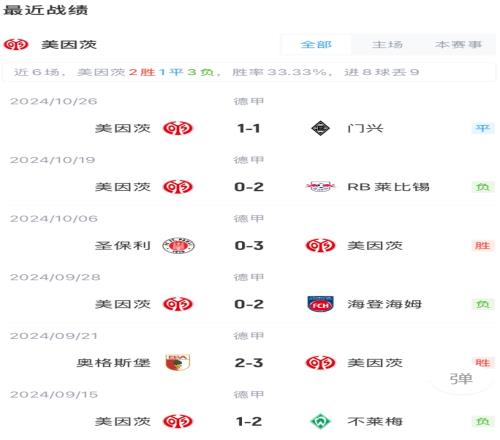Click the Mainz logo in the 1-1 match
This screenshot has height=440, width=500.
pos(178,128)
